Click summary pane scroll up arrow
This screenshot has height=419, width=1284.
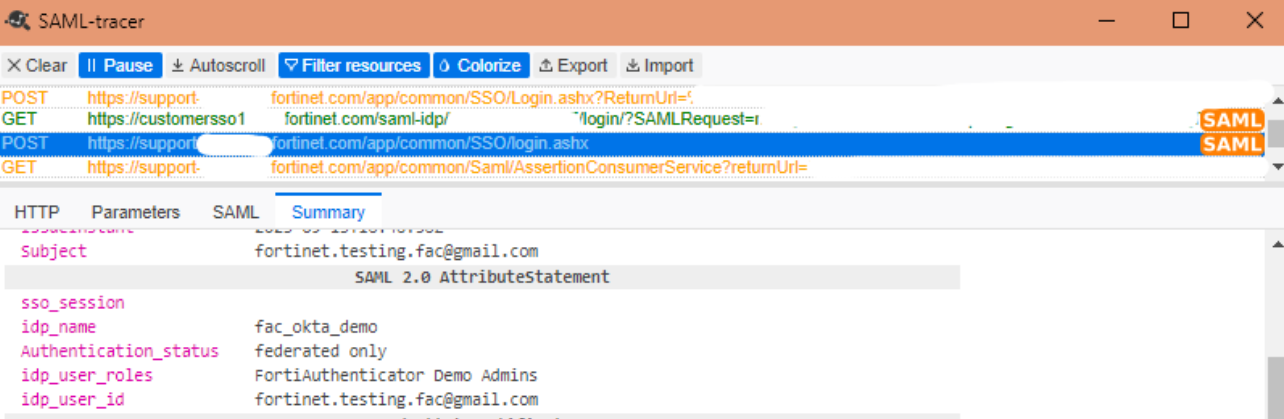click(1275, 243)
